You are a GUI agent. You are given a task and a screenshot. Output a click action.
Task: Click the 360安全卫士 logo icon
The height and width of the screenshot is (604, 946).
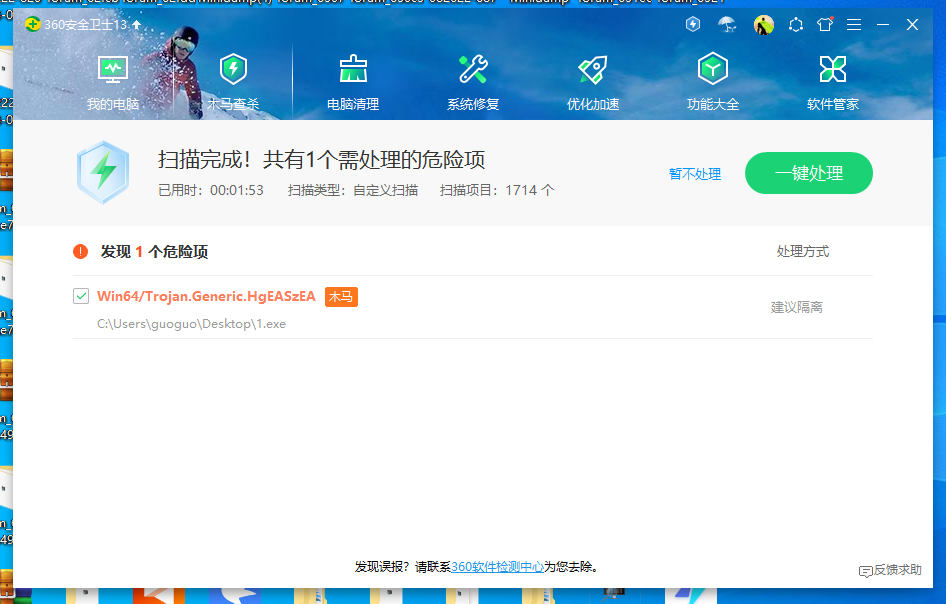point(33,24)
